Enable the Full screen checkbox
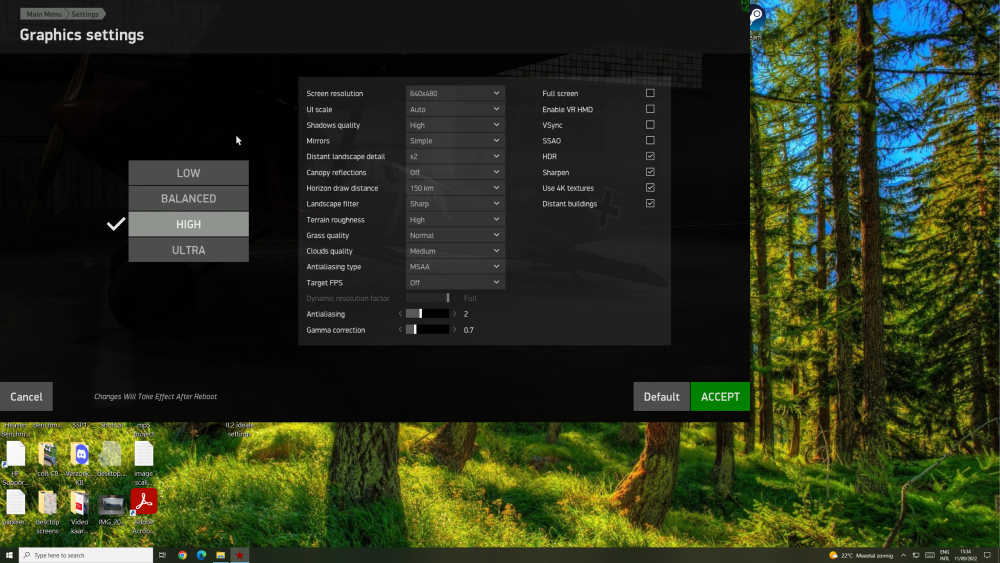The image size is (1000, 563). point(650,93)
